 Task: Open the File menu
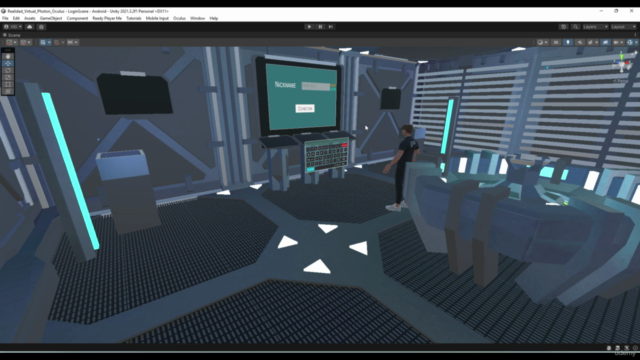point(5,18)
